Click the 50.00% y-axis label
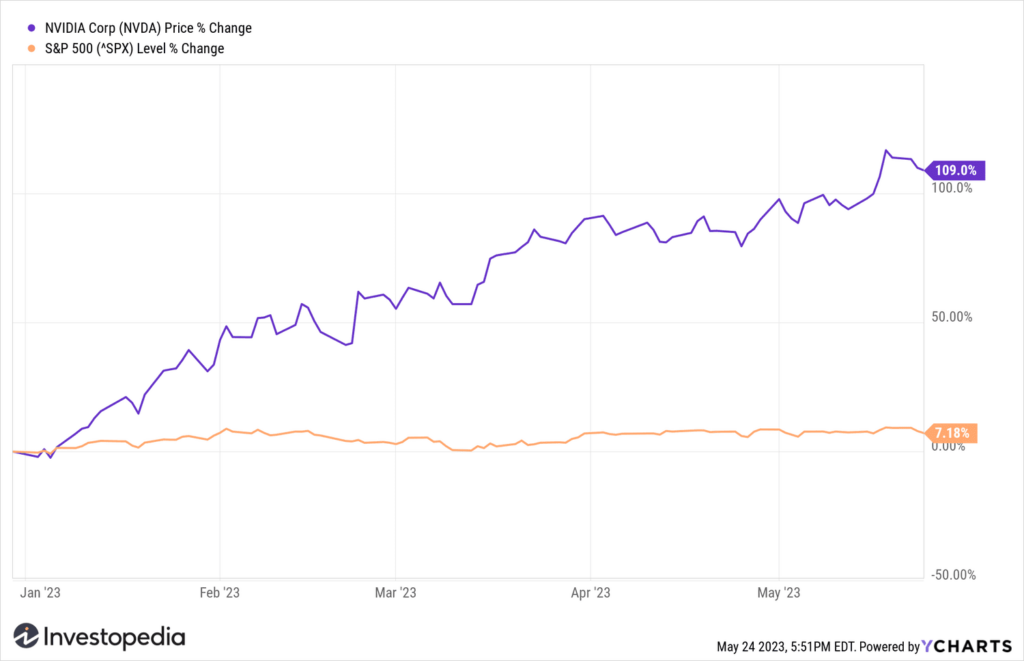 [952, 317]
